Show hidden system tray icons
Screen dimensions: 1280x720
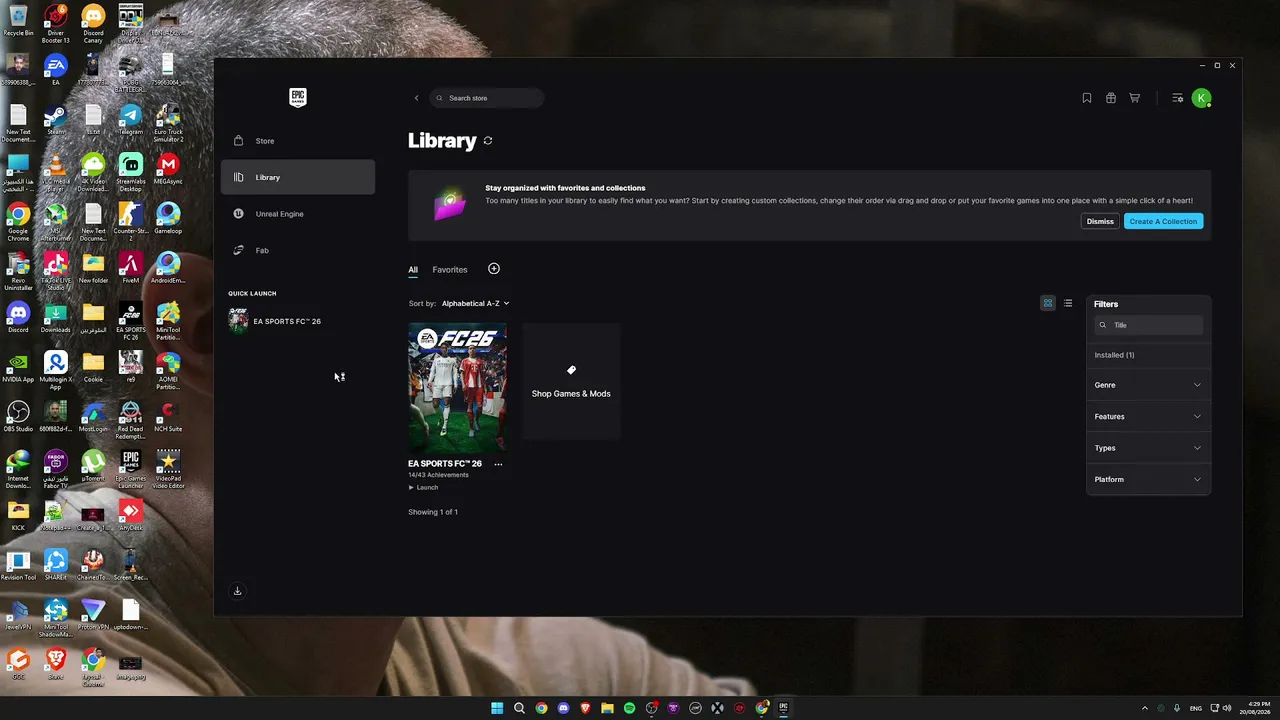[x=1145, y=708]
